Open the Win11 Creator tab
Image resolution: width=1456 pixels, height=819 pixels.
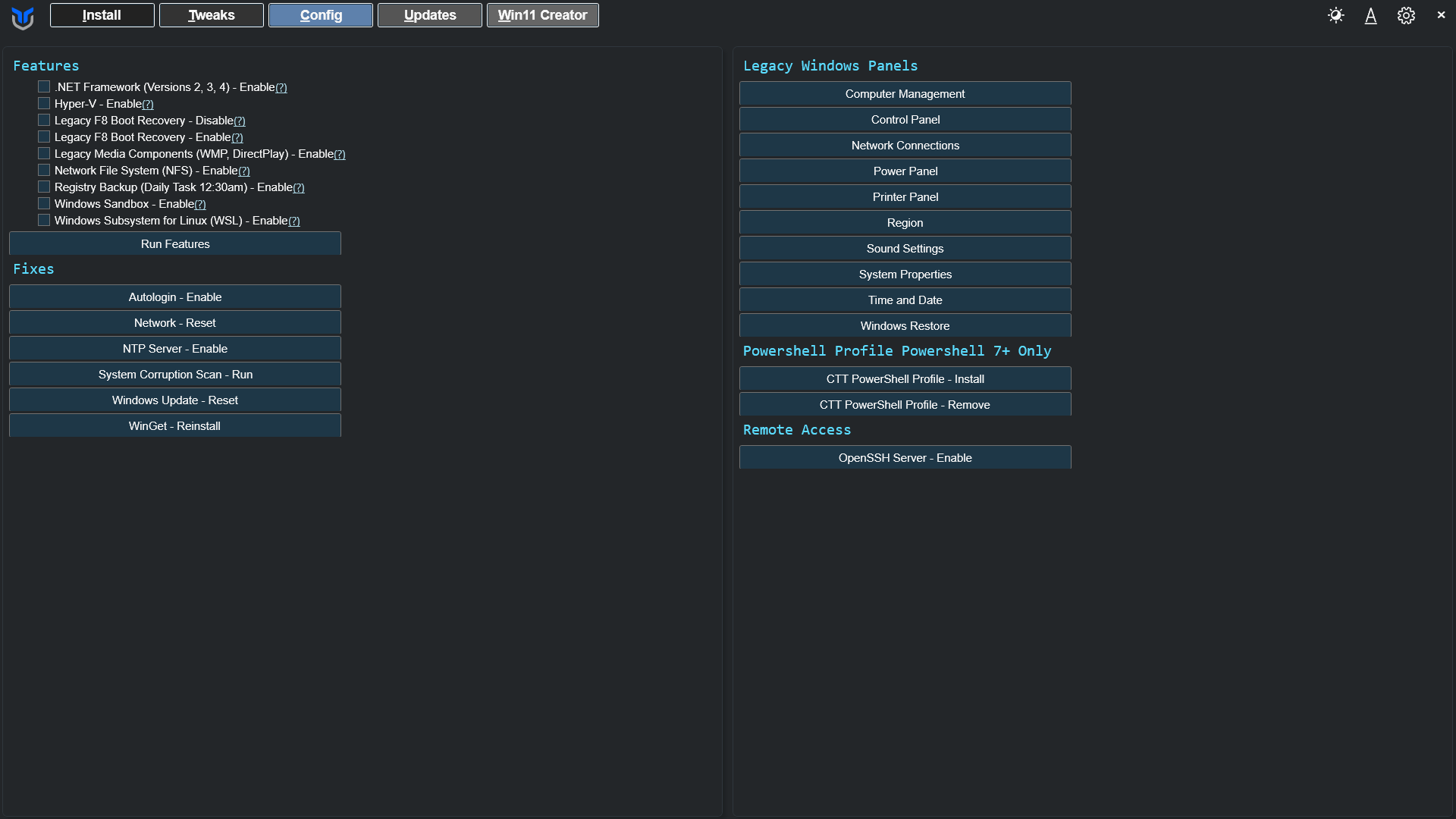point(543,15)
